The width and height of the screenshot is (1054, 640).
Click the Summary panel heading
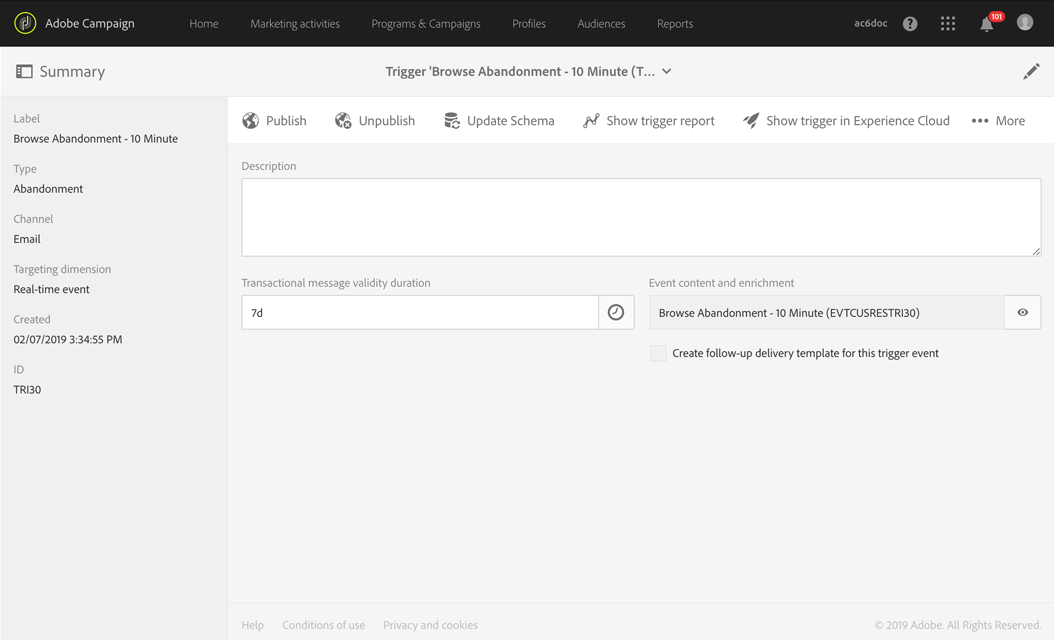72,71
